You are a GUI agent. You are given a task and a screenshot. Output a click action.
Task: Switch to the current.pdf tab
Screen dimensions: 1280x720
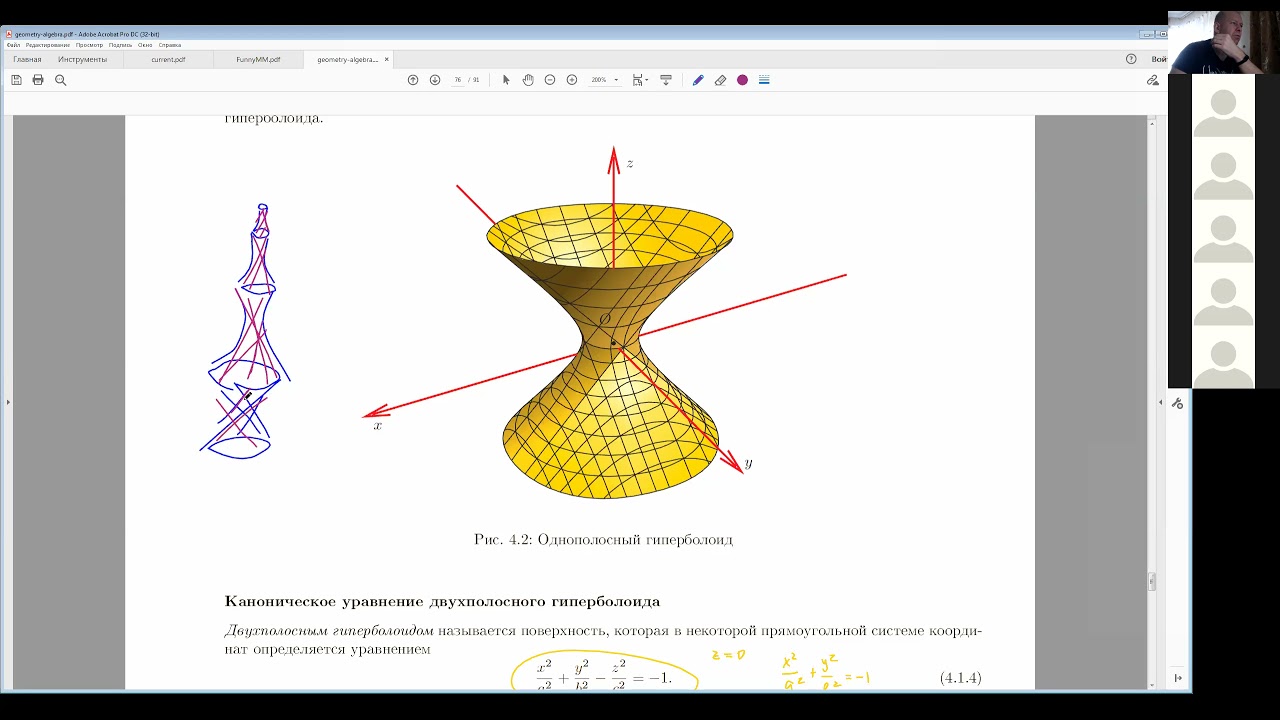168,59
